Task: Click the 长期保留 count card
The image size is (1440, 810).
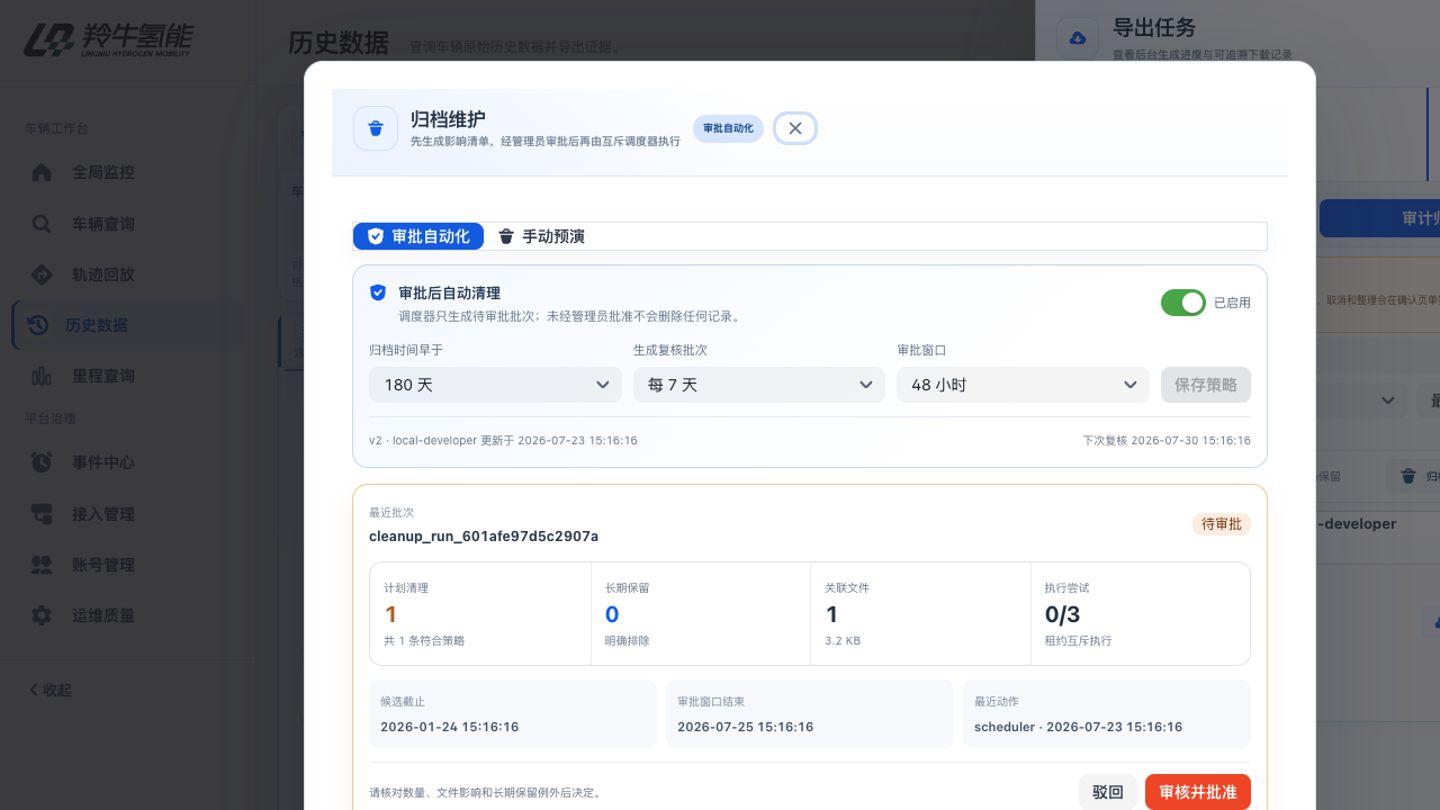Action: click(701, 614)
